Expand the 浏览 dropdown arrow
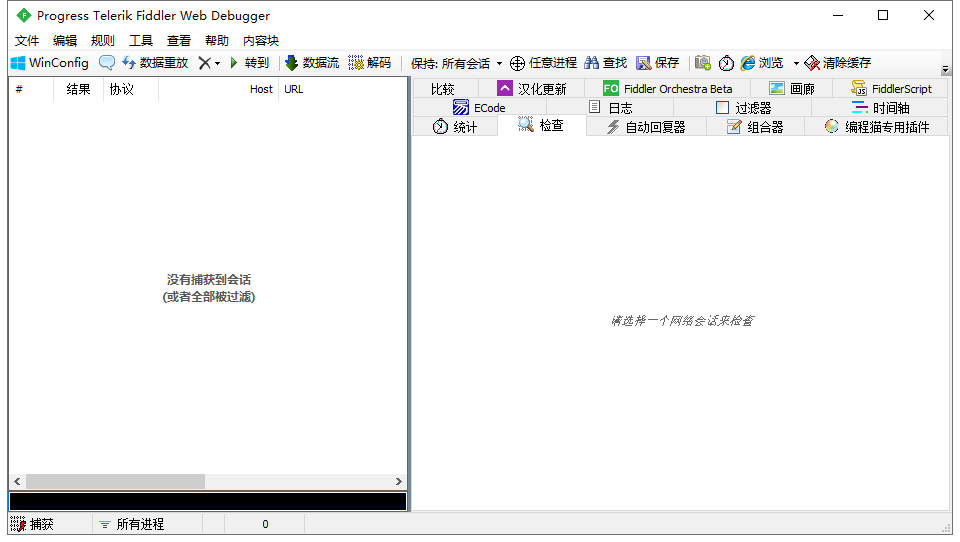The image size is (960, 542). (x=796, y=63)
